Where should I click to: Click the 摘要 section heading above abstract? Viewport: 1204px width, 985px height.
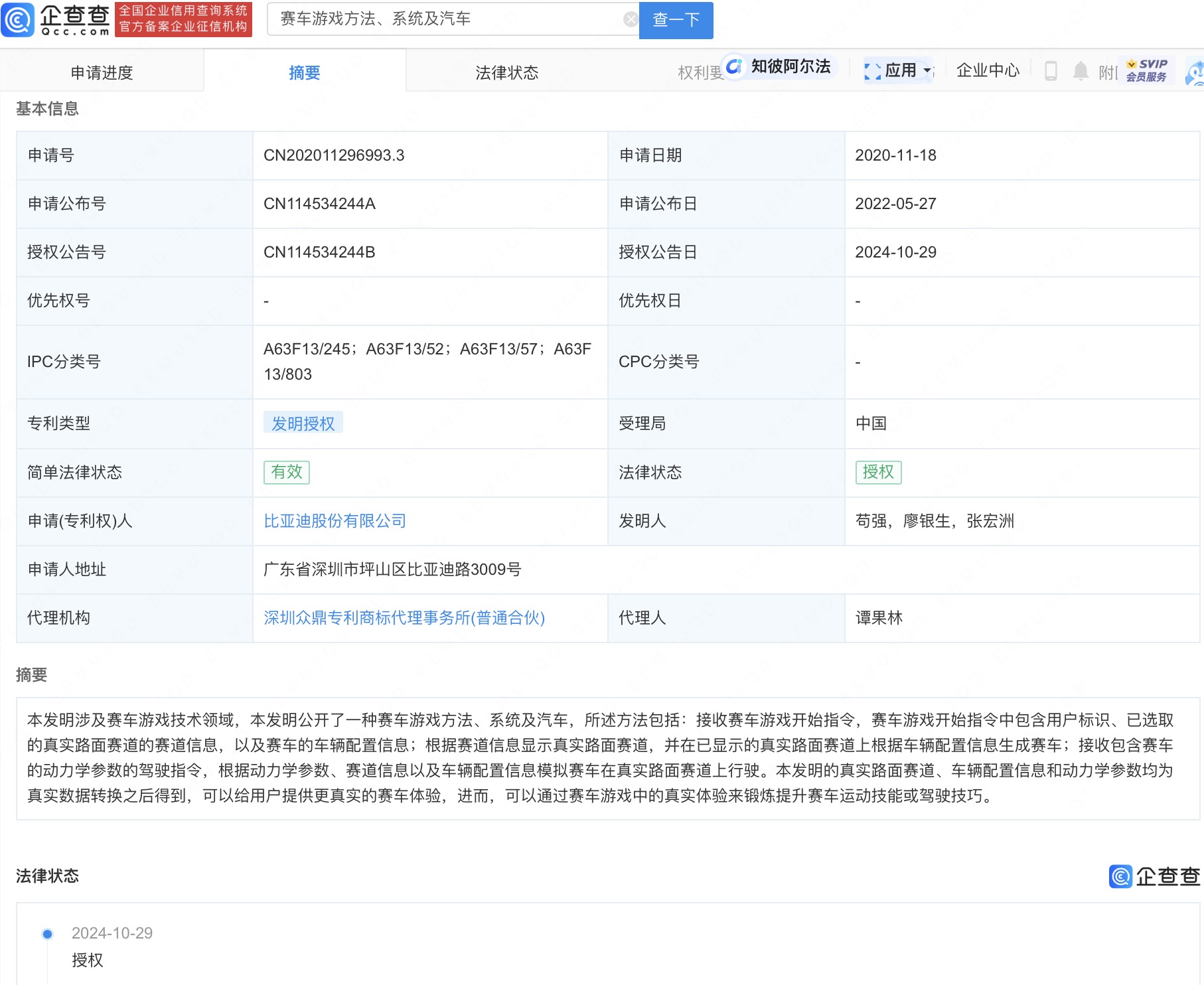pos(31,675)
